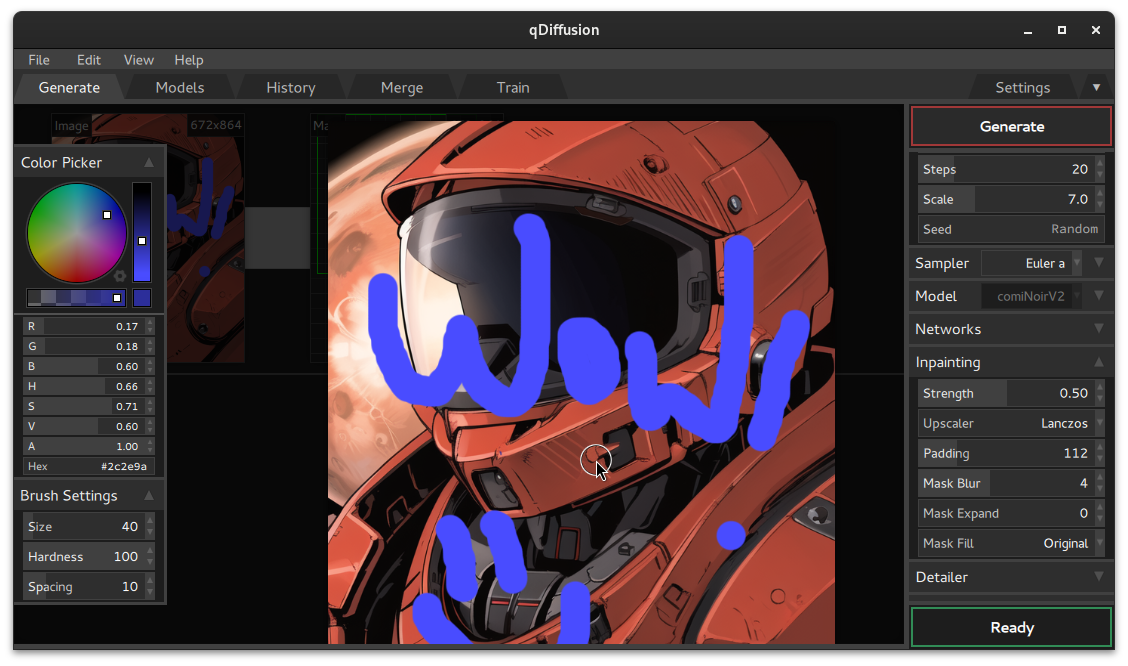
Task: Click the G color value field
Action: [x=88, y=347]
